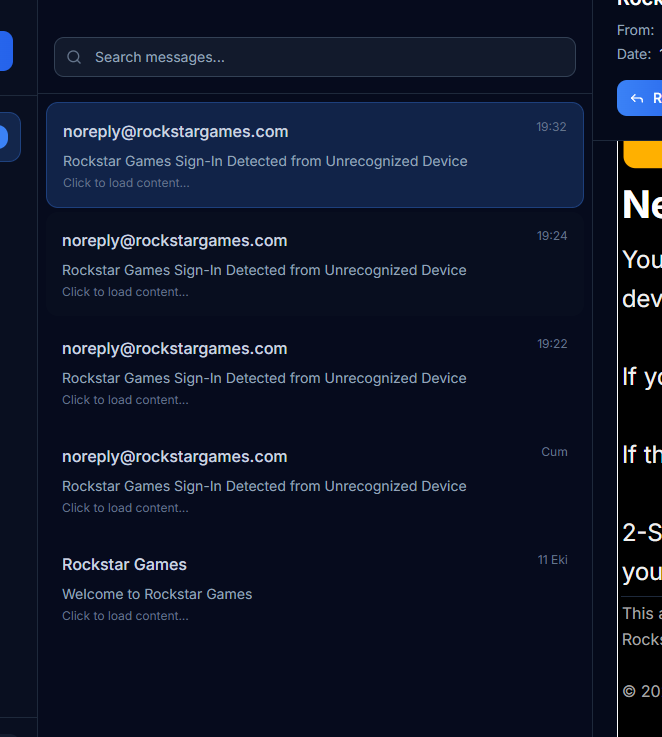This screenshot has height=737, width=662.
Task: Click the 'Date:' label in the message header
Action: click(x=634, y=55)
